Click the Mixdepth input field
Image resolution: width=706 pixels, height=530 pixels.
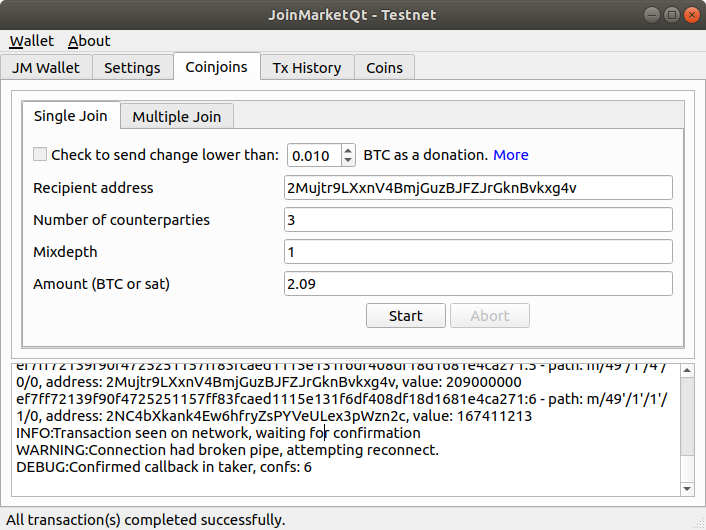click(x=478, y=252)
